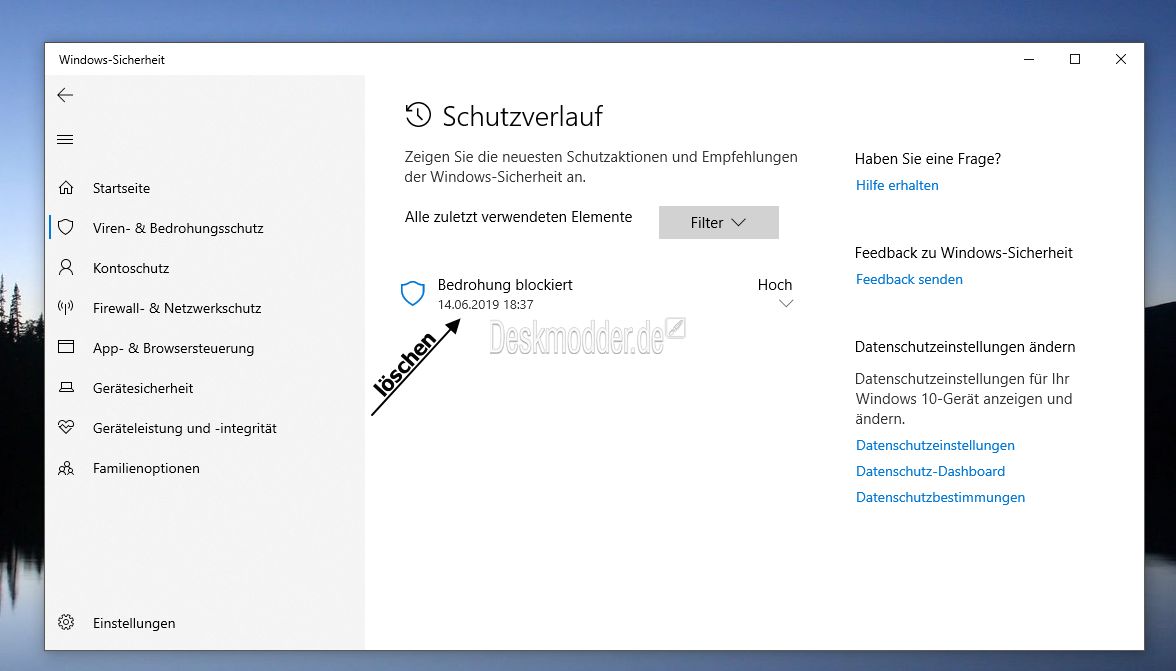The height and width of the screenshot is (671, 1176).
Task: Click the Geräteleistung heart icon
Action: coord(66,427)
